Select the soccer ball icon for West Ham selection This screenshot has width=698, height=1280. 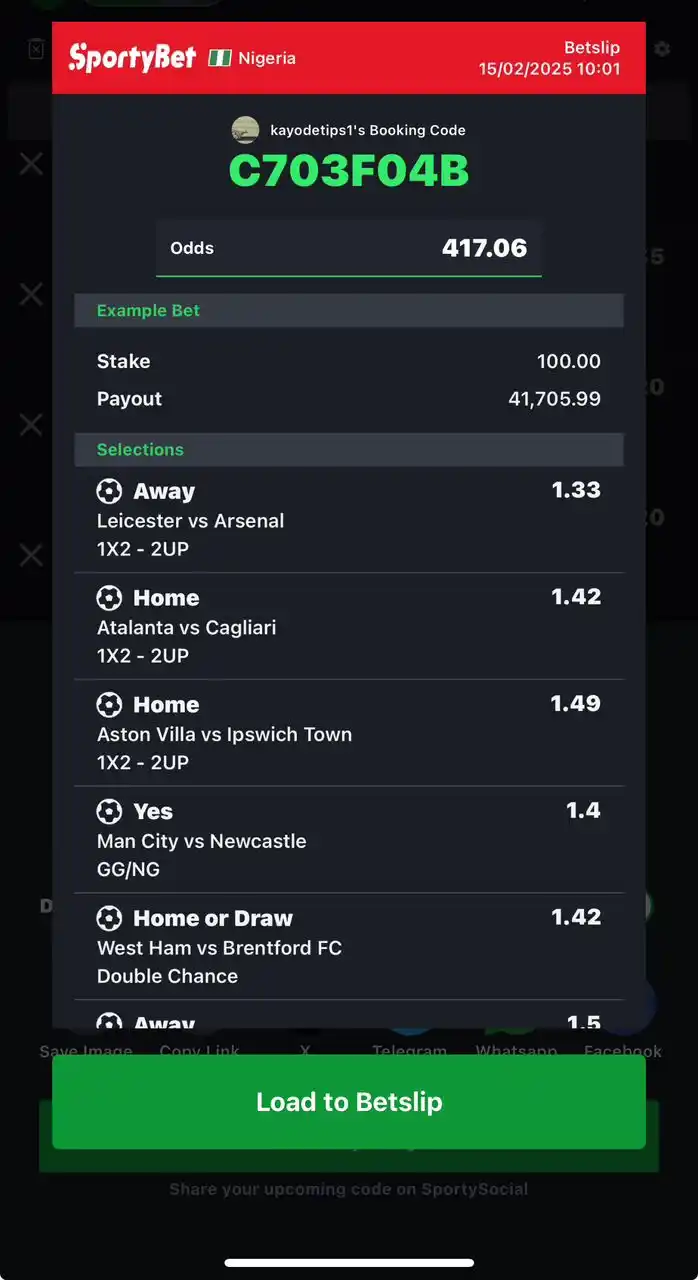pyautogui.click(x=109, y=918)
